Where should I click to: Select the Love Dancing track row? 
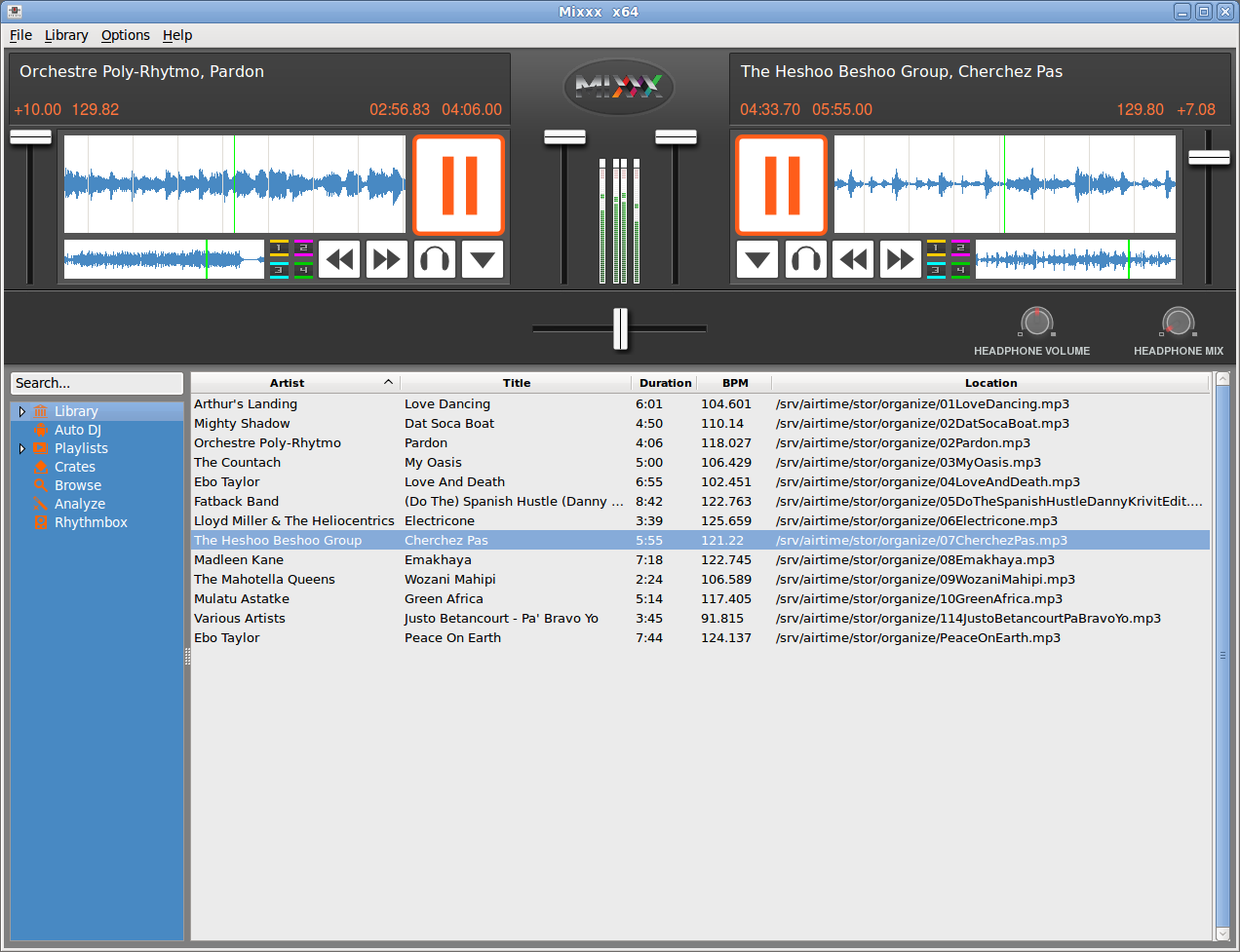coord(700,403)
